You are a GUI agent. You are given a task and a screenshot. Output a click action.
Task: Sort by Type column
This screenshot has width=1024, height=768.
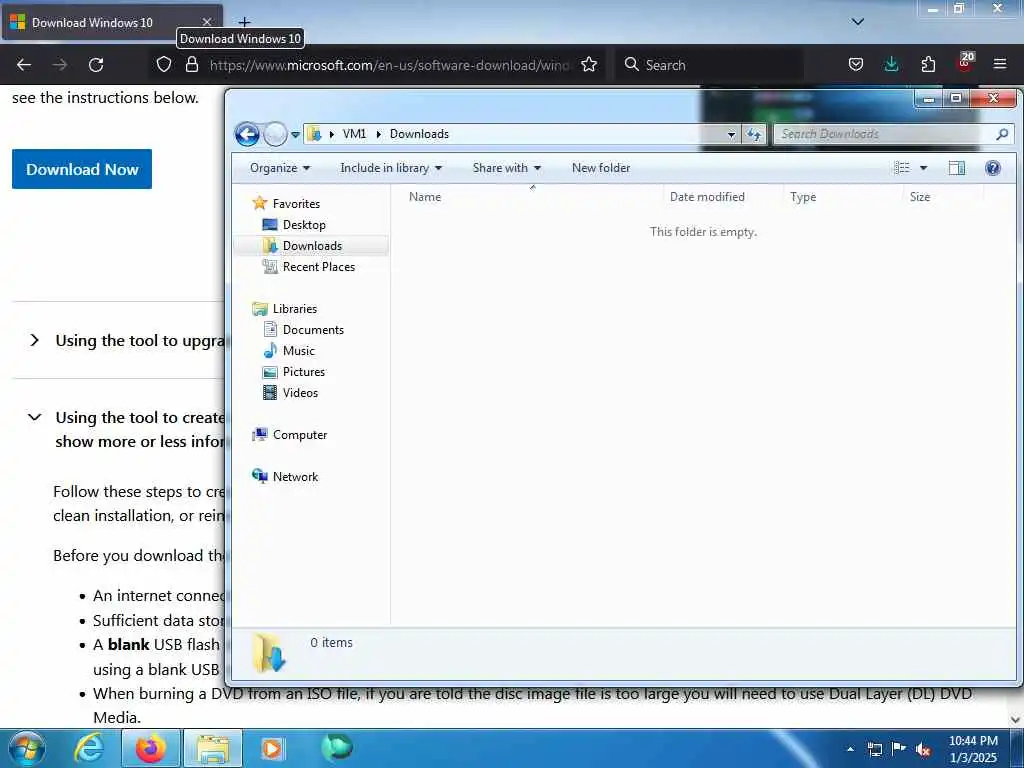pos(843,197)
